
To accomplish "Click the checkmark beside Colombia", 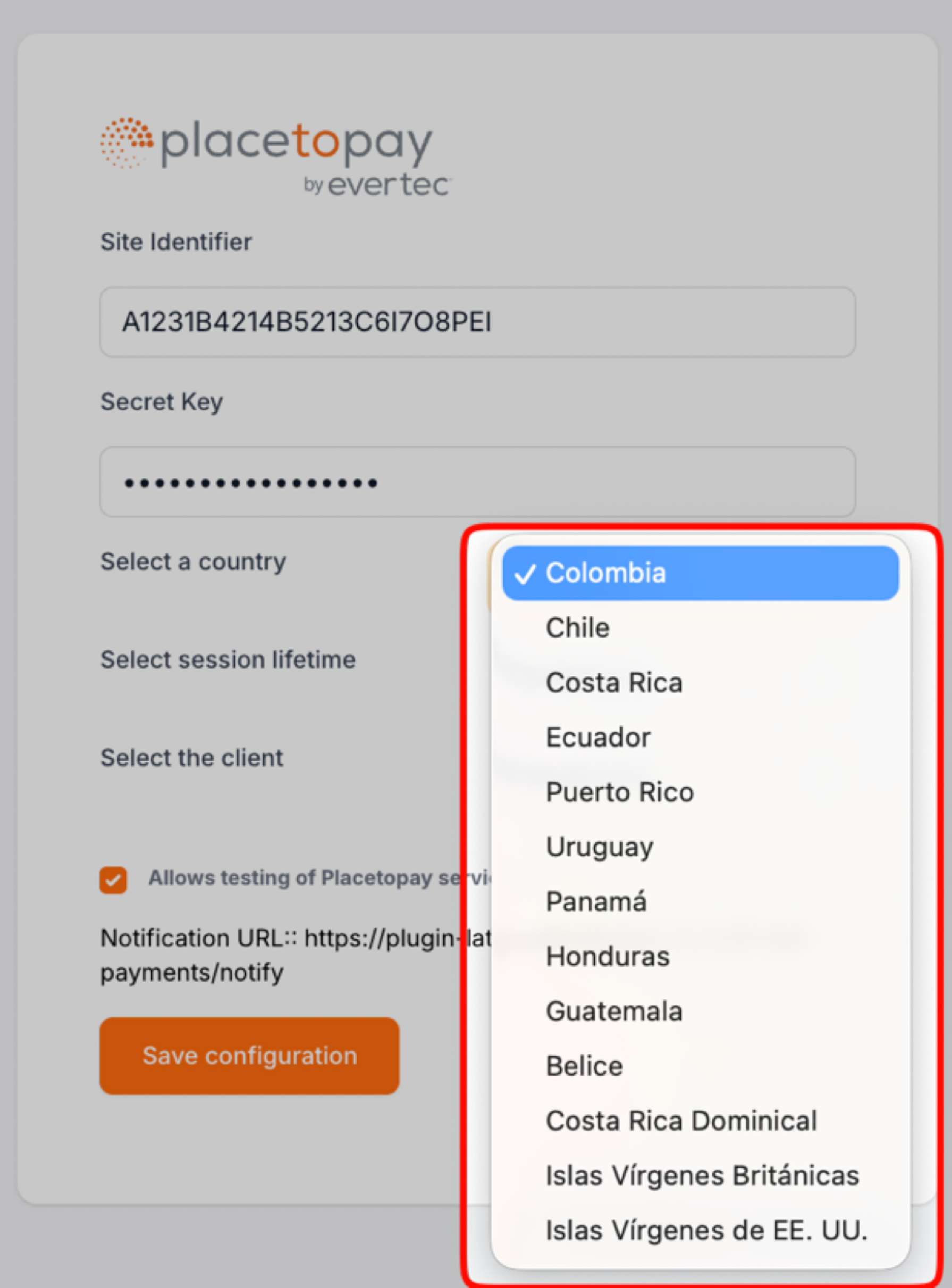I will click(525, 574).
